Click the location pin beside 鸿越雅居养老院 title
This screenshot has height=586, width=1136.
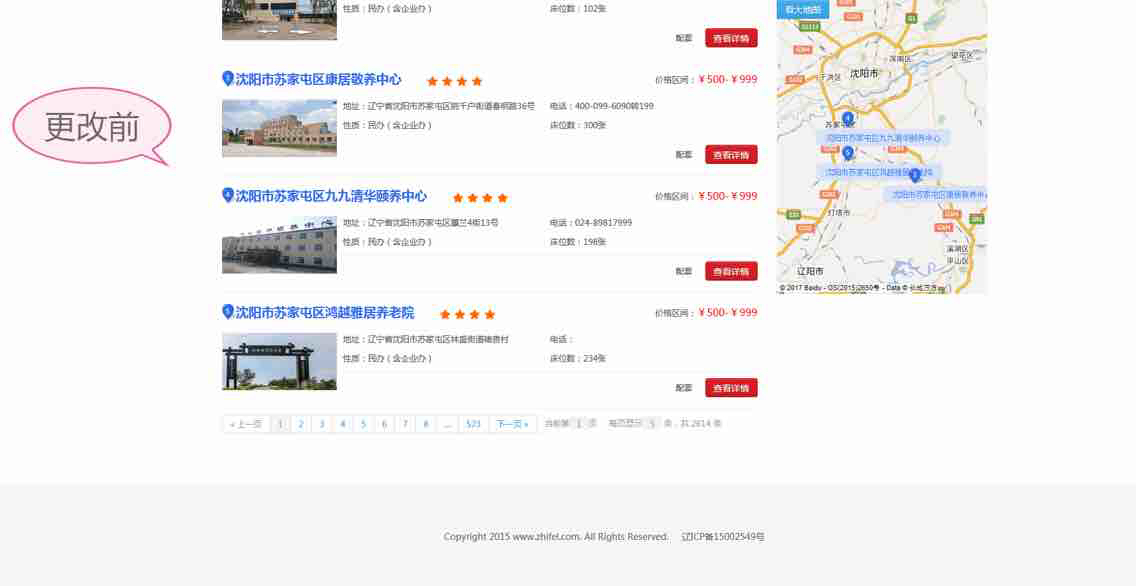tap(227, 312)
